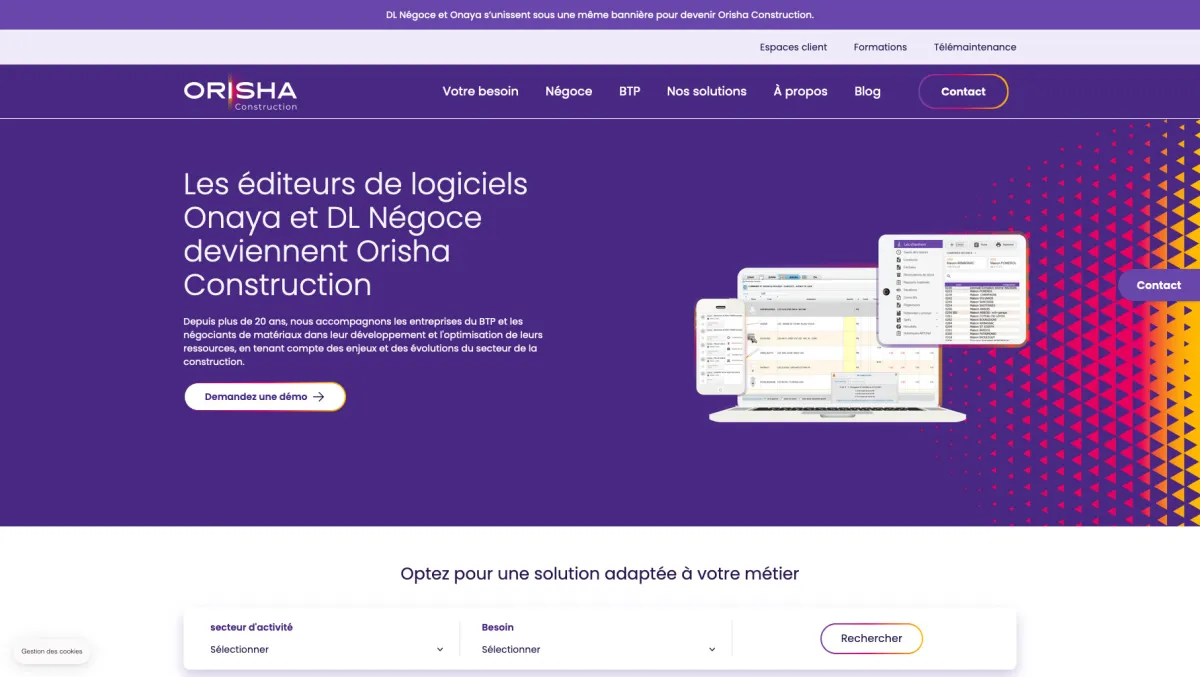
Task: Click the Contact button in header
Action: [963, 91]
